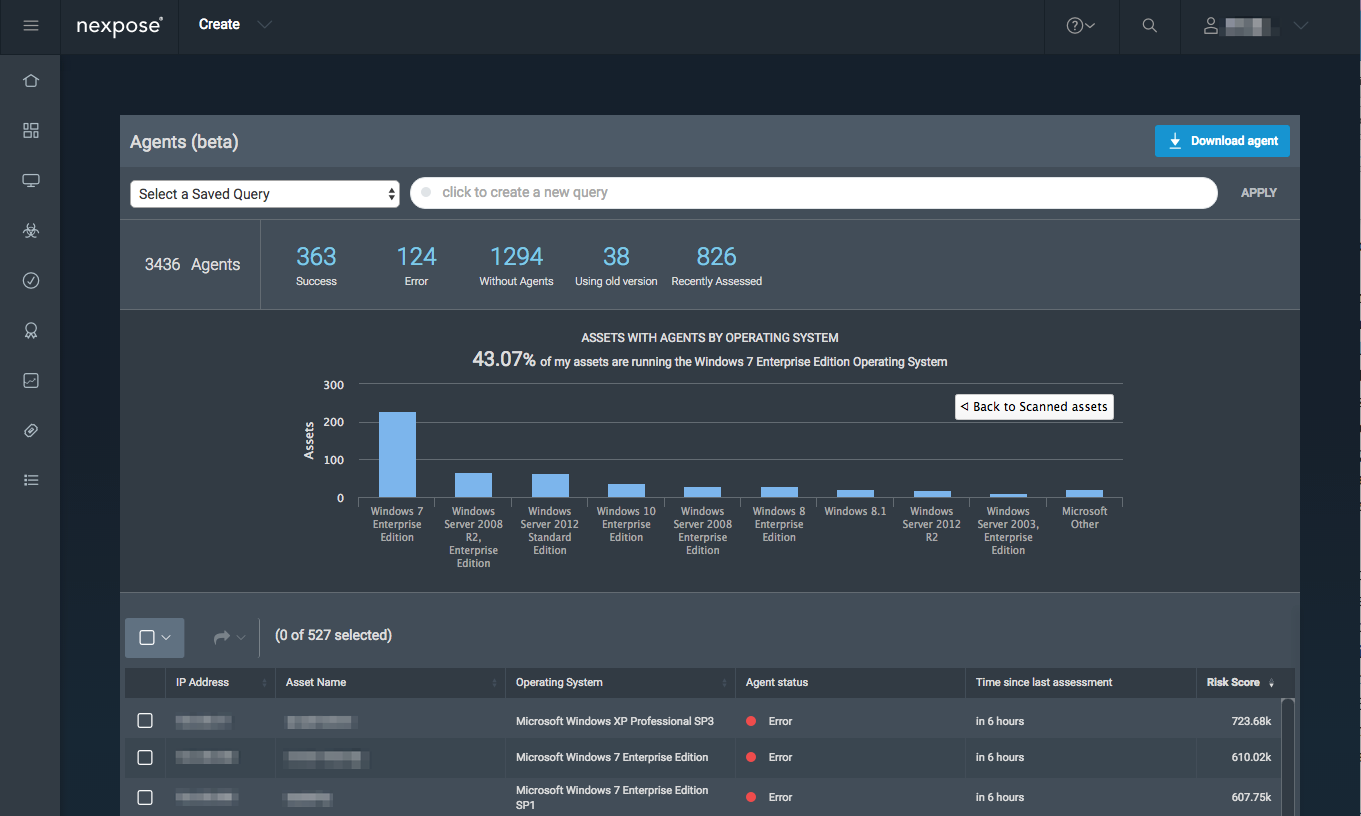Image resolution: width=1361 pixels, height=816 pixels.
Task: Open the Dashboard grid icon in sidebar
Action: tap(31, 131)
